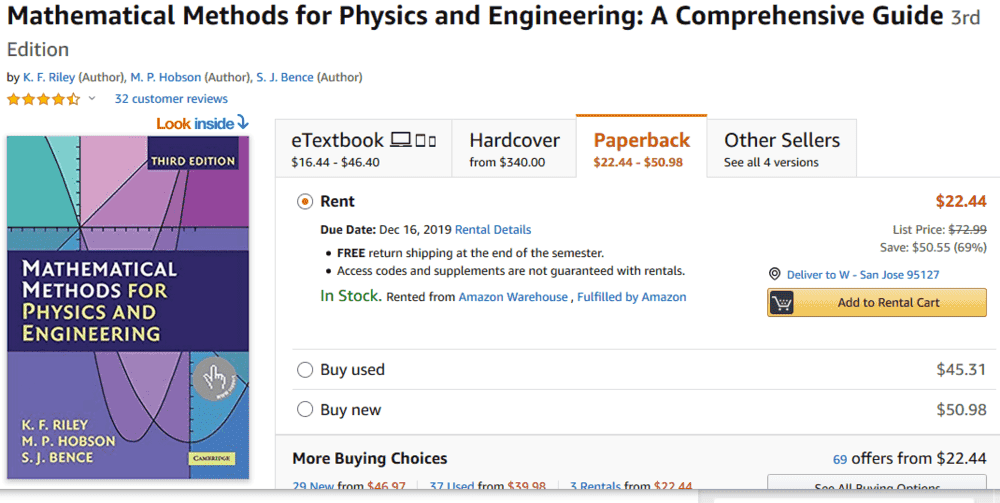1000x503 pixels.
Task: Open the 32 customer reviews link
Action: pyautogui.click(x=171, y=99)
